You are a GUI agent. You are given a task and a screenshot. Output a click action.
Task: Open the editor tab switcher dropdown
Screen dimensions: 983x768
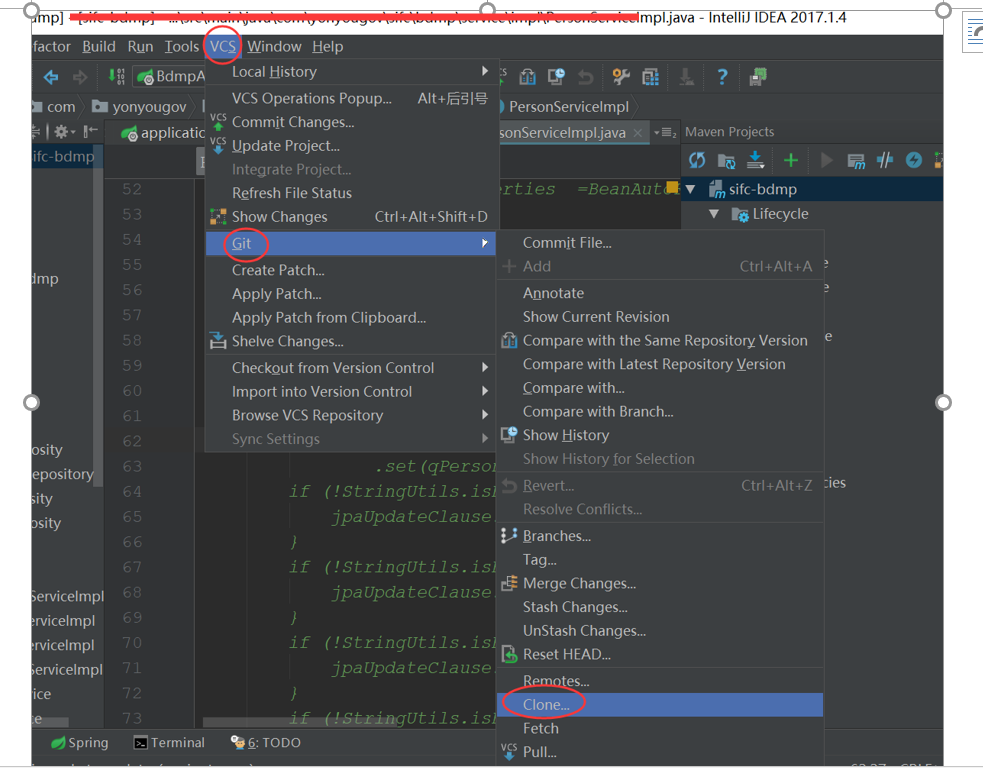click(x=667, y=131)
